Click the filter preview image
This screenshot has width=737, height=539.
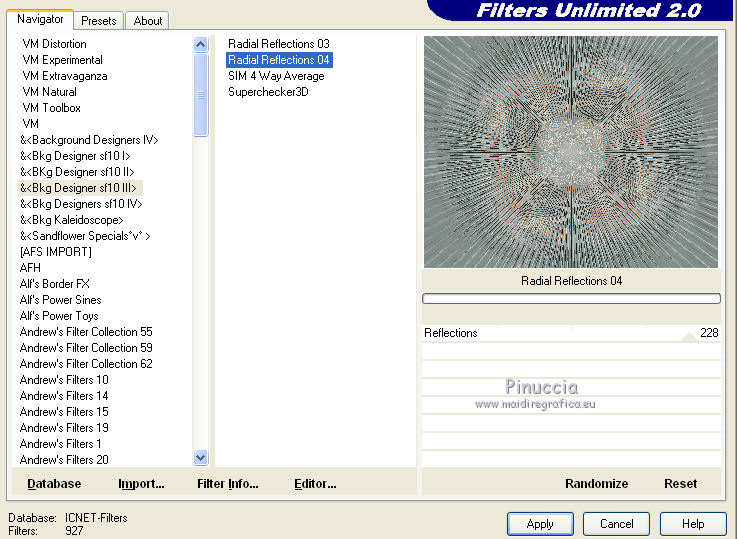pos(570,152)
